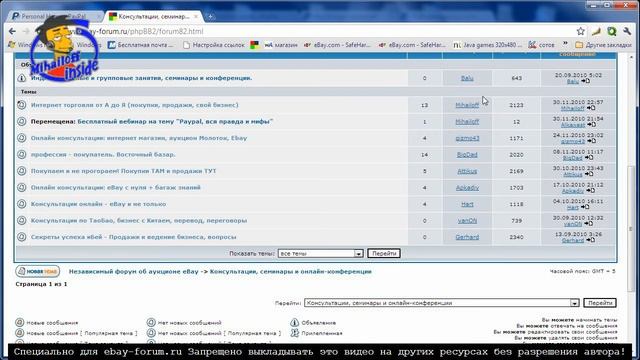Click the topic icon beside Консультации онлайн - eBay и не только

click(x=22, y=204)
